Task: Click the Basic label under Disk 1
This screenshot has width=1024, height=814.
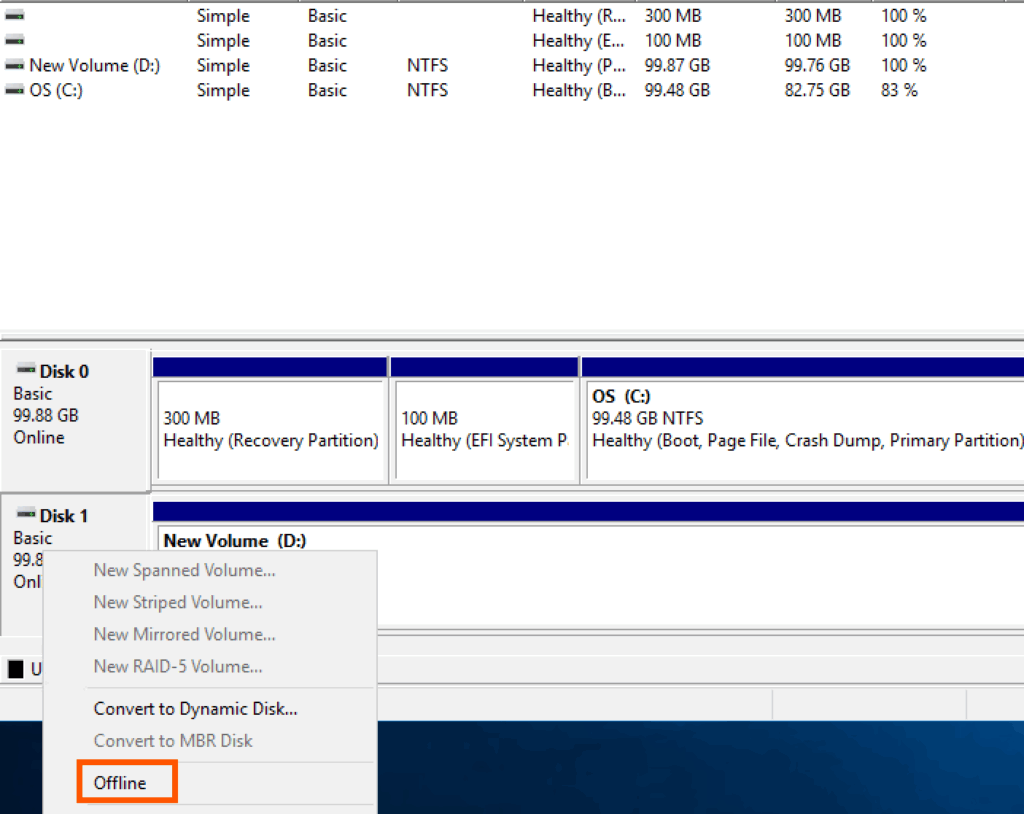Action: click(x=33, y=538)
